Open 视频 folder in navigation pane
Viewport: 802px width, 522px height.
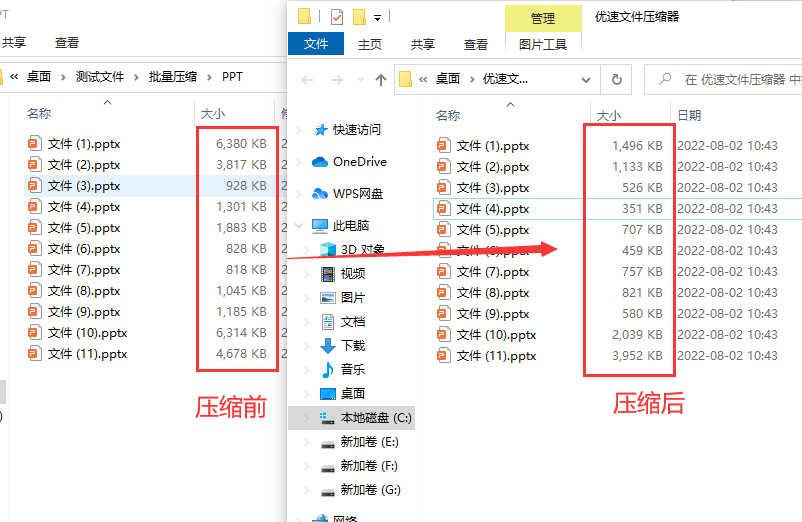point(353,274)
